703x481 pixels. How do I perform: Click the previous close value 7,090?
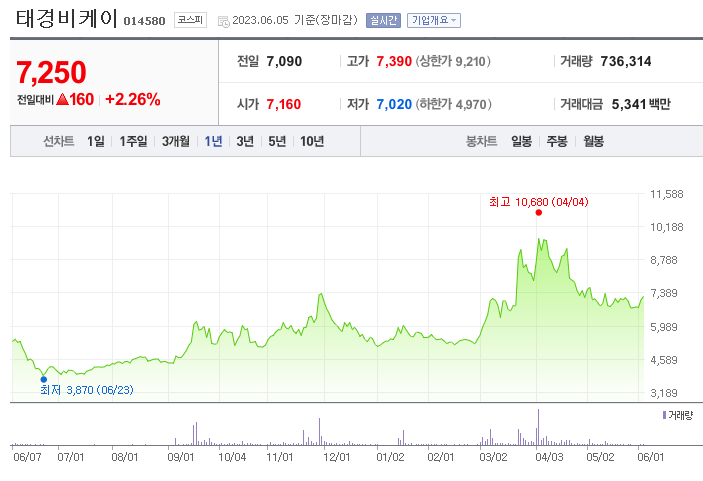coord(284,61)
